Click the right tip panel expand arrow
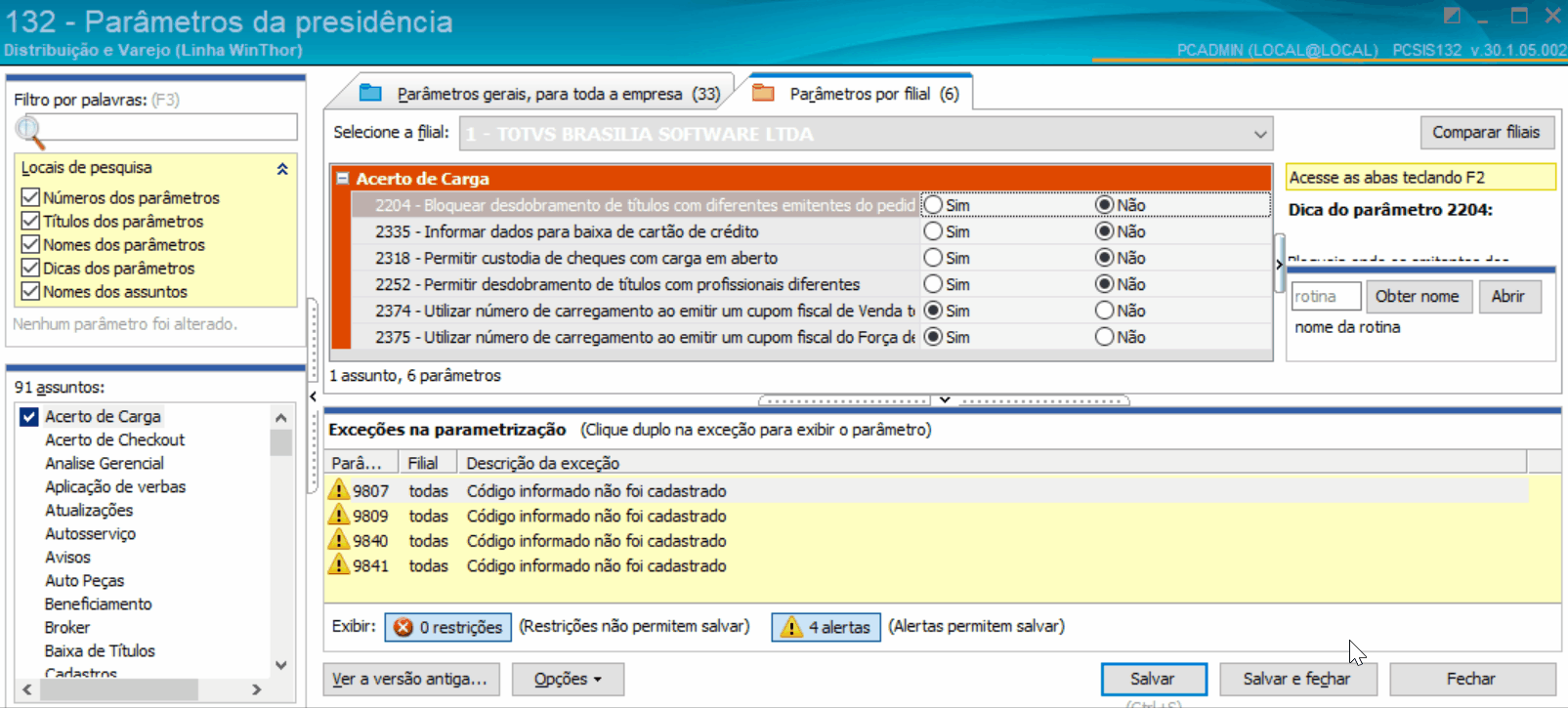Viewport: 1568px width, 708px height. point(1279,264)
